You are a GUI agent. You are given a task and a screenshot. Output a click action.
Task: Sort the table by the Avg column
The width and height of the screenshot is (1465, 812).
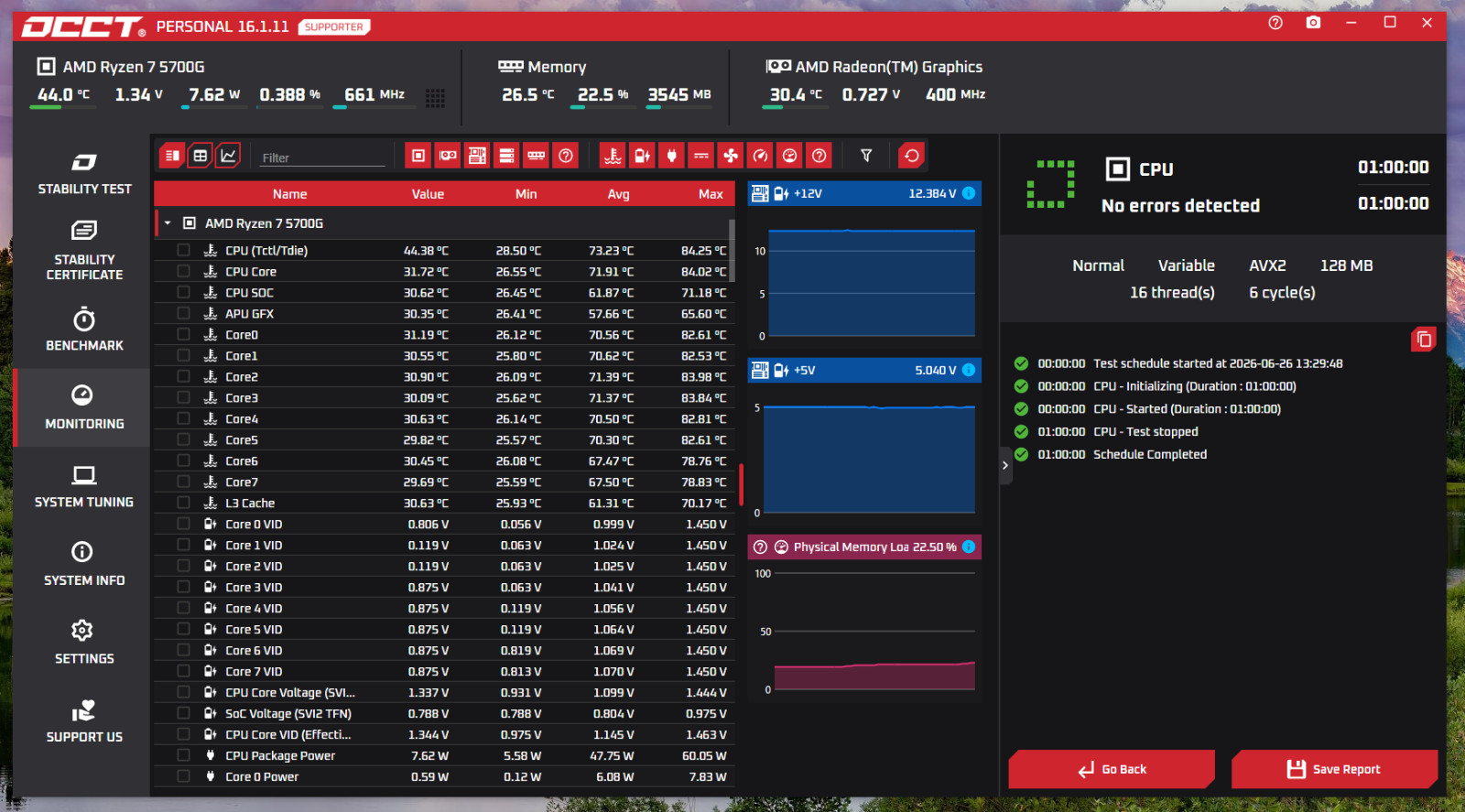coord(619,194)
